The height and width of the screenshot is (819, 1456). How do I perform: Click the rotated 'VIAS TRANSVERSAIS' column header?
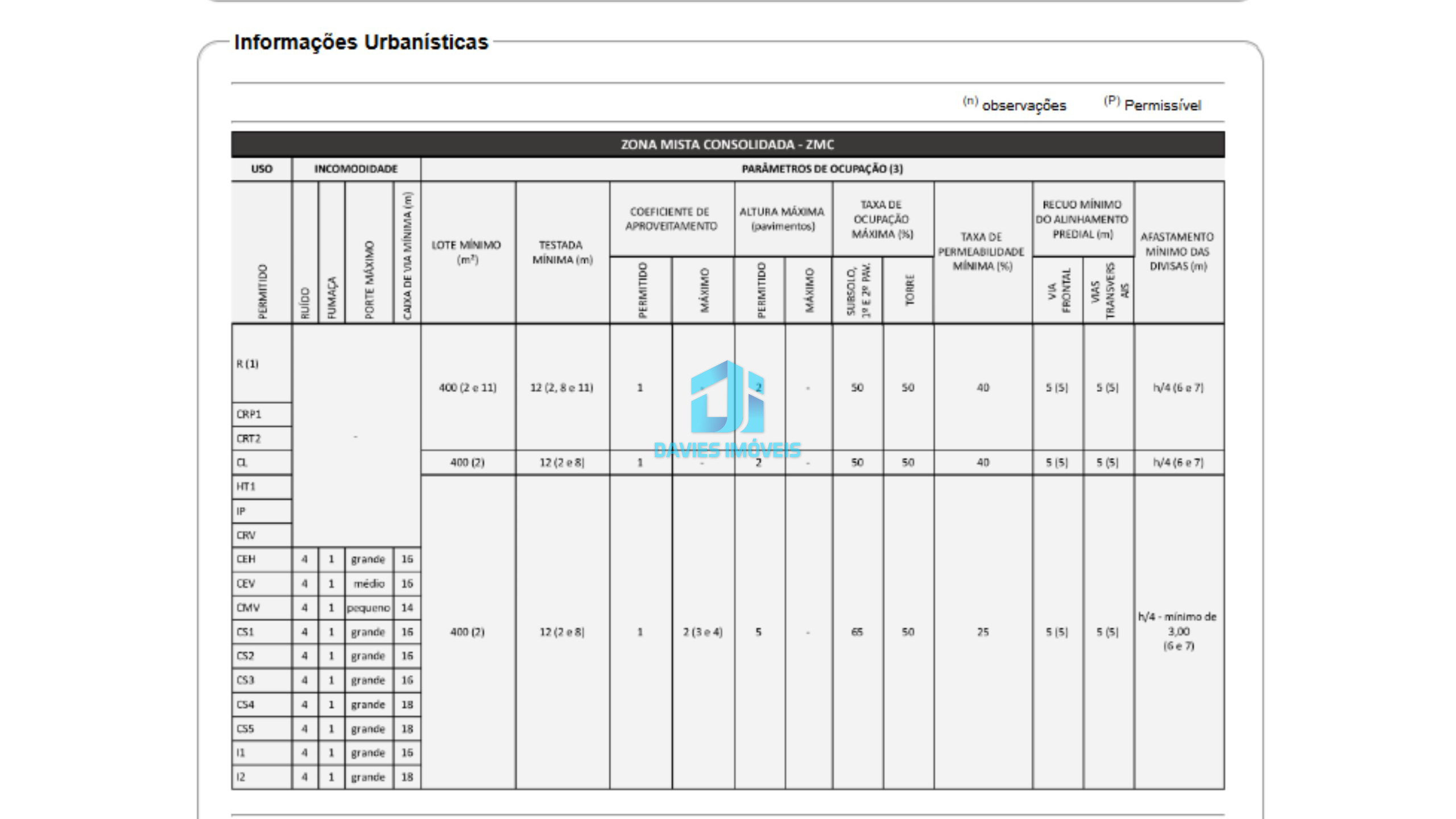click(x=1110, y=291)
